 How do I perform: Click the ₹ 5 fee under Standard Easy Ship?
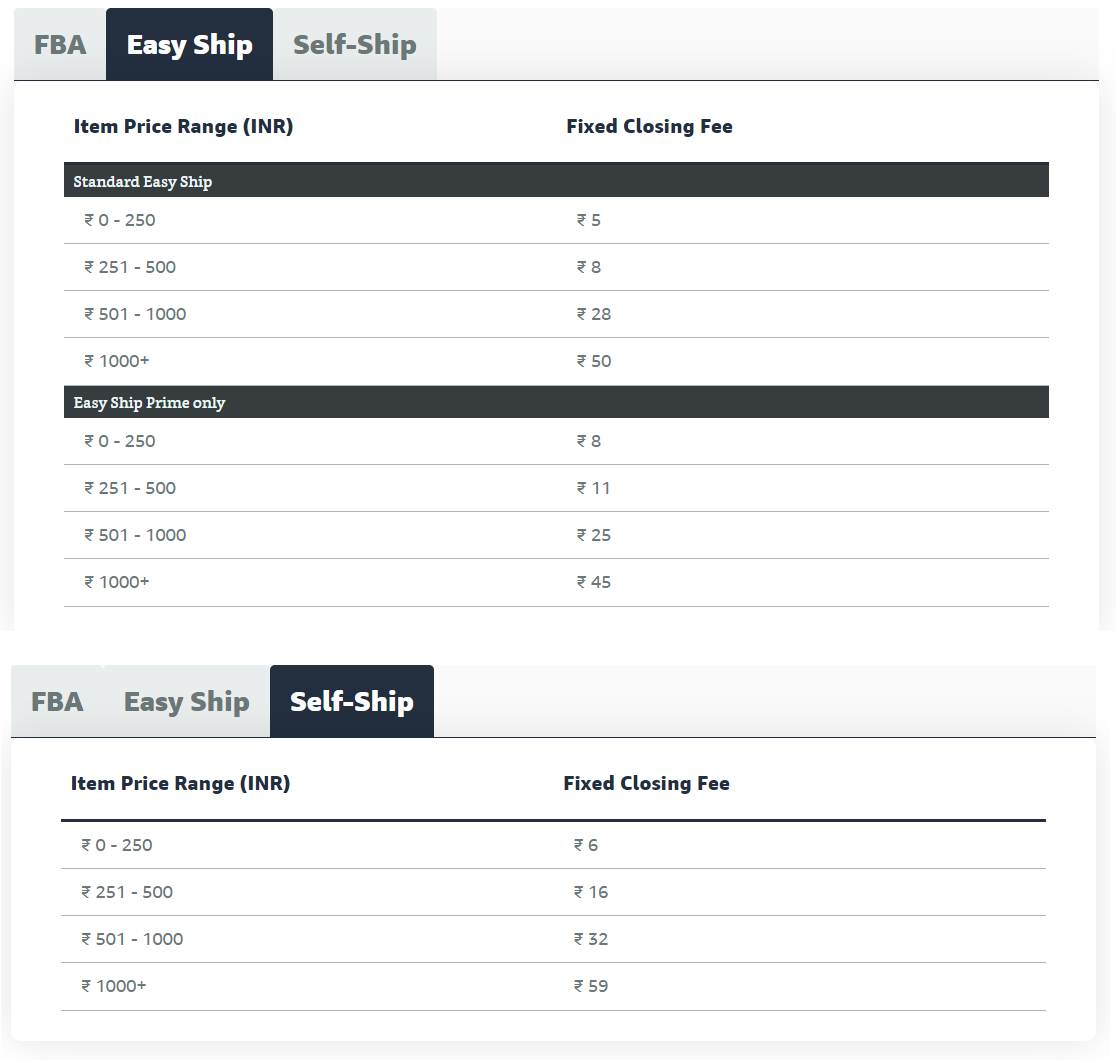(589, 220)
